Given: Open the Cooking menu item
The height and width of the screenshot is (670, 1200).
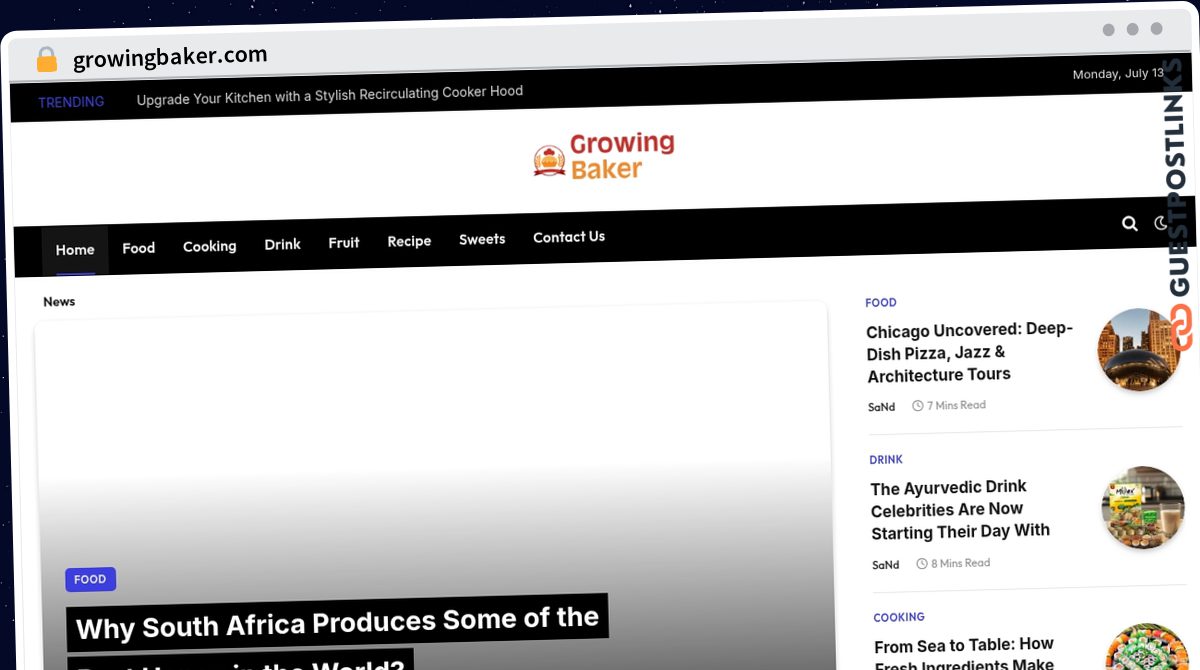Looking at the screenshot, I should click(210, 246).
